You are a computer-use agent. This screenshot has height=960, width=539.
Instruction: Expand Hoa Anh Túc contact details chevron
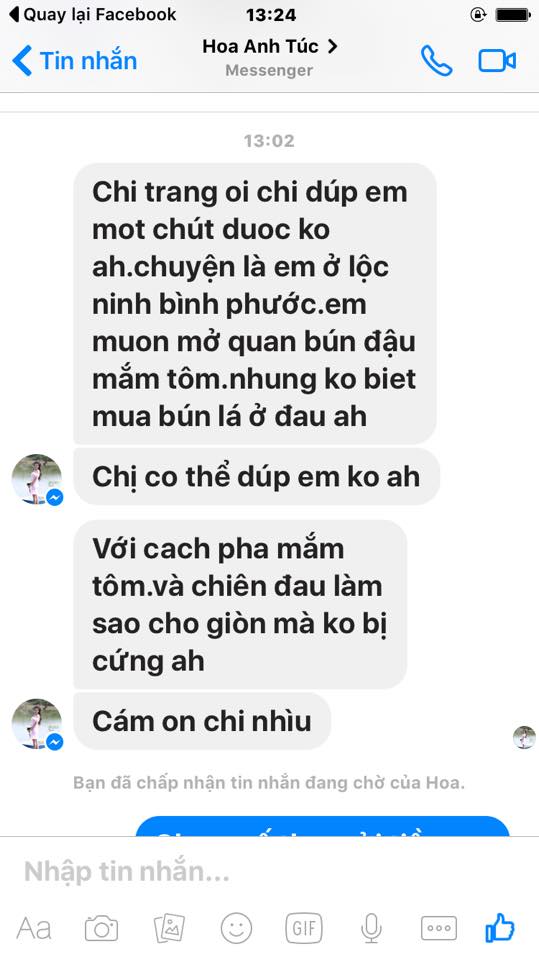[333, 46]
